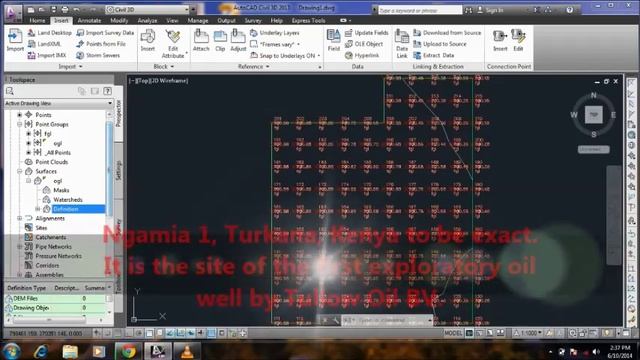640x360 pixels.
Task: Open Underlay Layers
Action: (x=275, y=33)
